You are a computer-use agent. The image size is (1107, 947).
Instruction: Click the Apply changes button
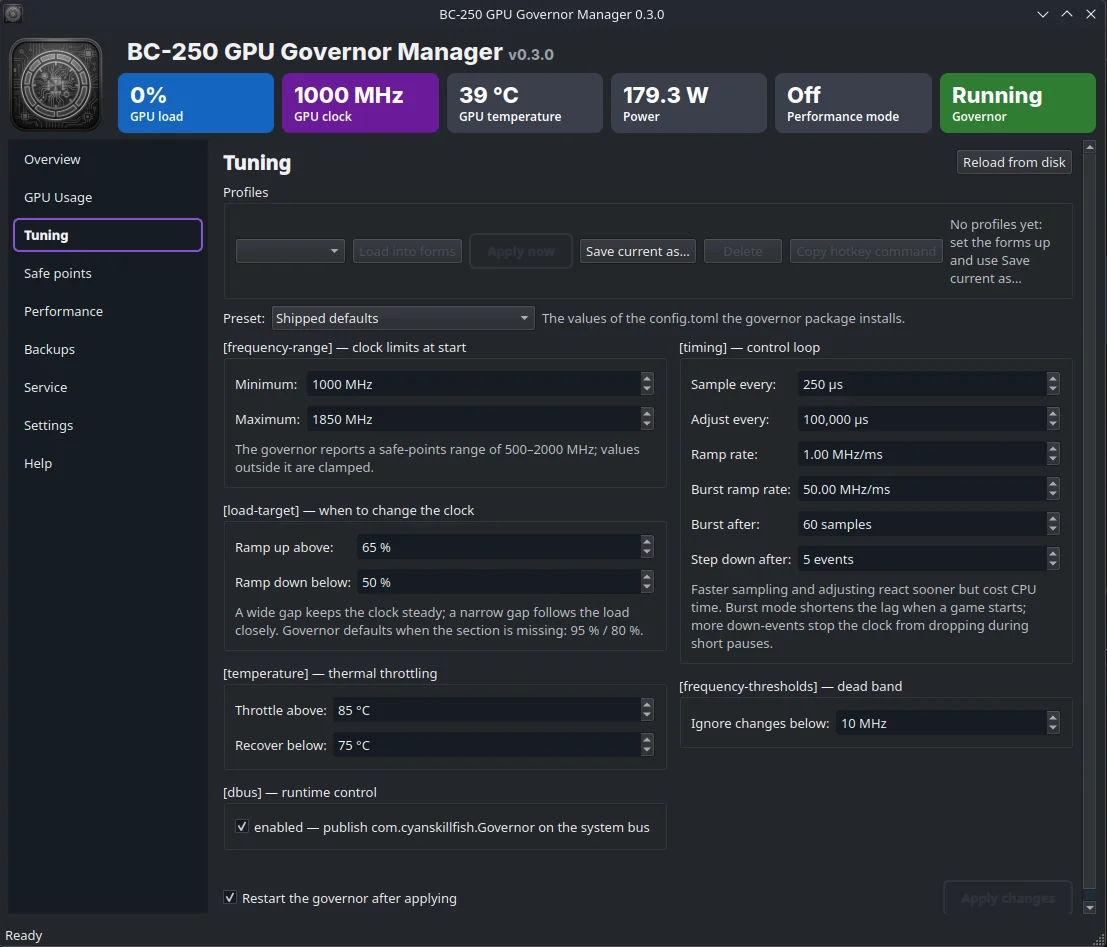pyautogui.click(x=1007, y=898)
